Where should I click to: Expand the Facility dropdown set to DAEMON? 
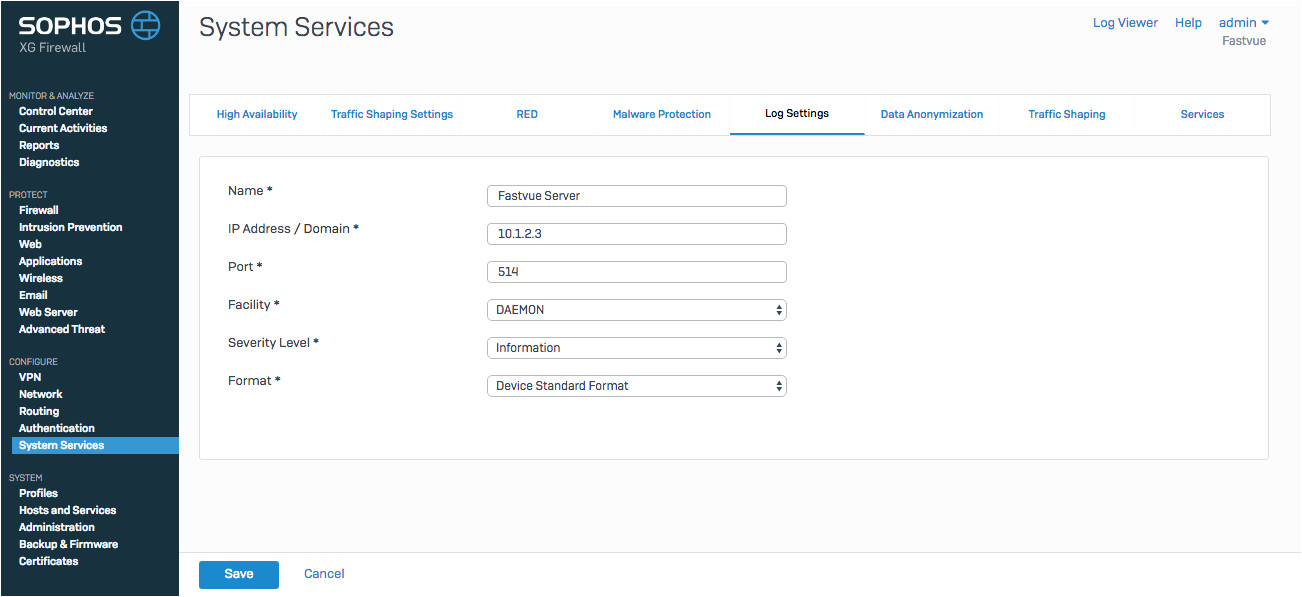pos(636,310)
